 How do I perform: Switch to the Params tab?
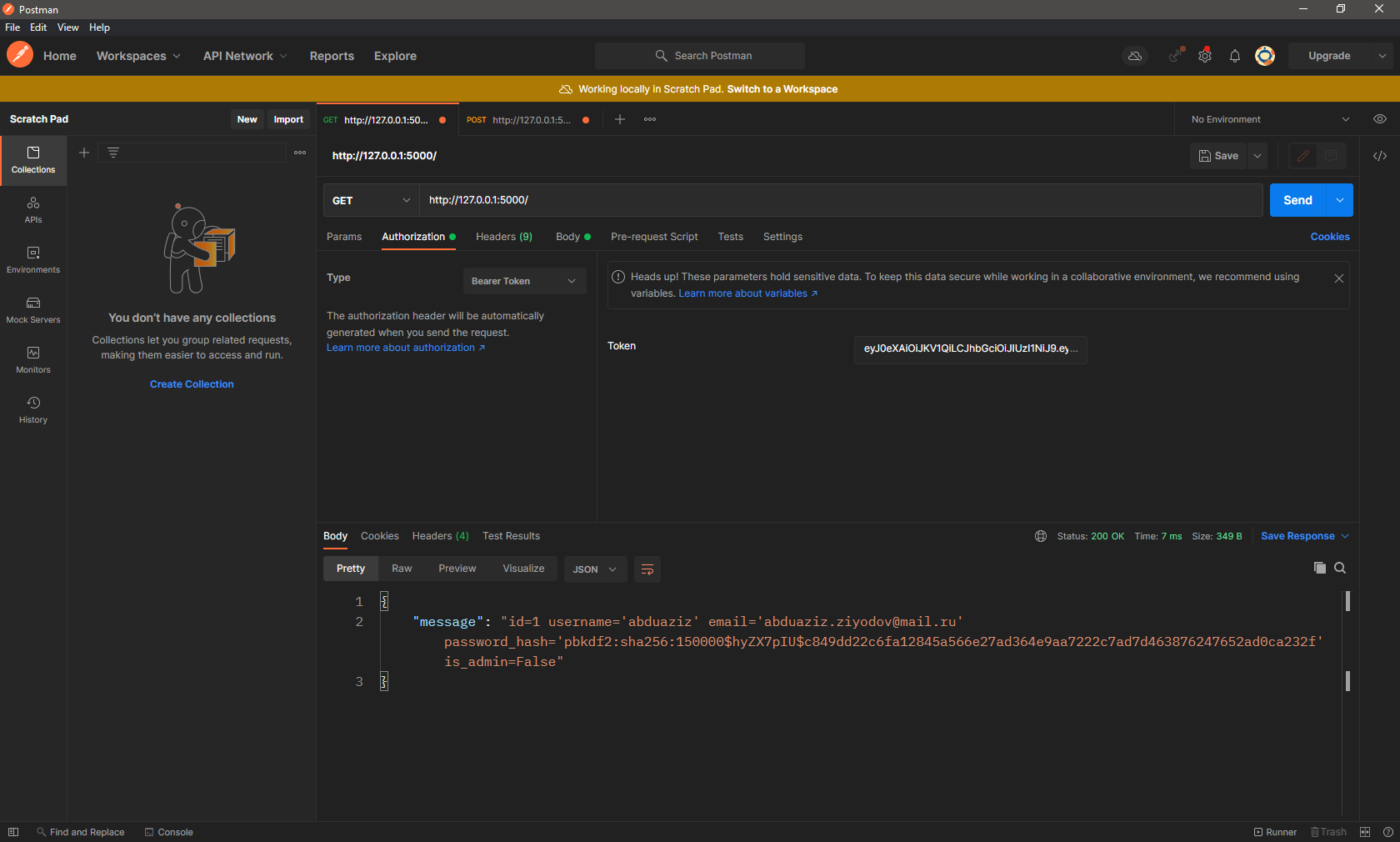pyautogui.click(x=344, y=237)
